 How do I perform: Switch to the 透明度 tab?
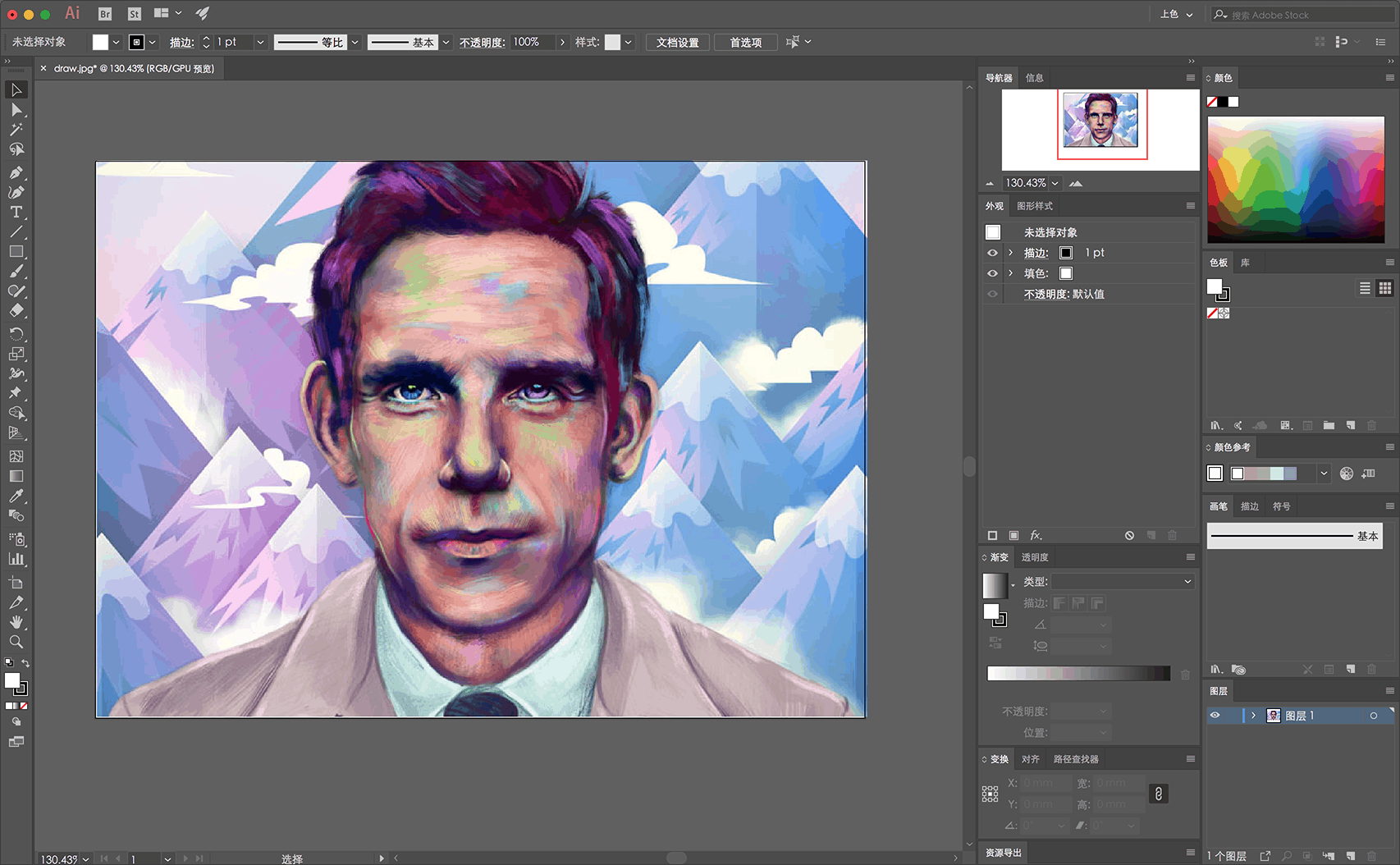click(1035, 557)
